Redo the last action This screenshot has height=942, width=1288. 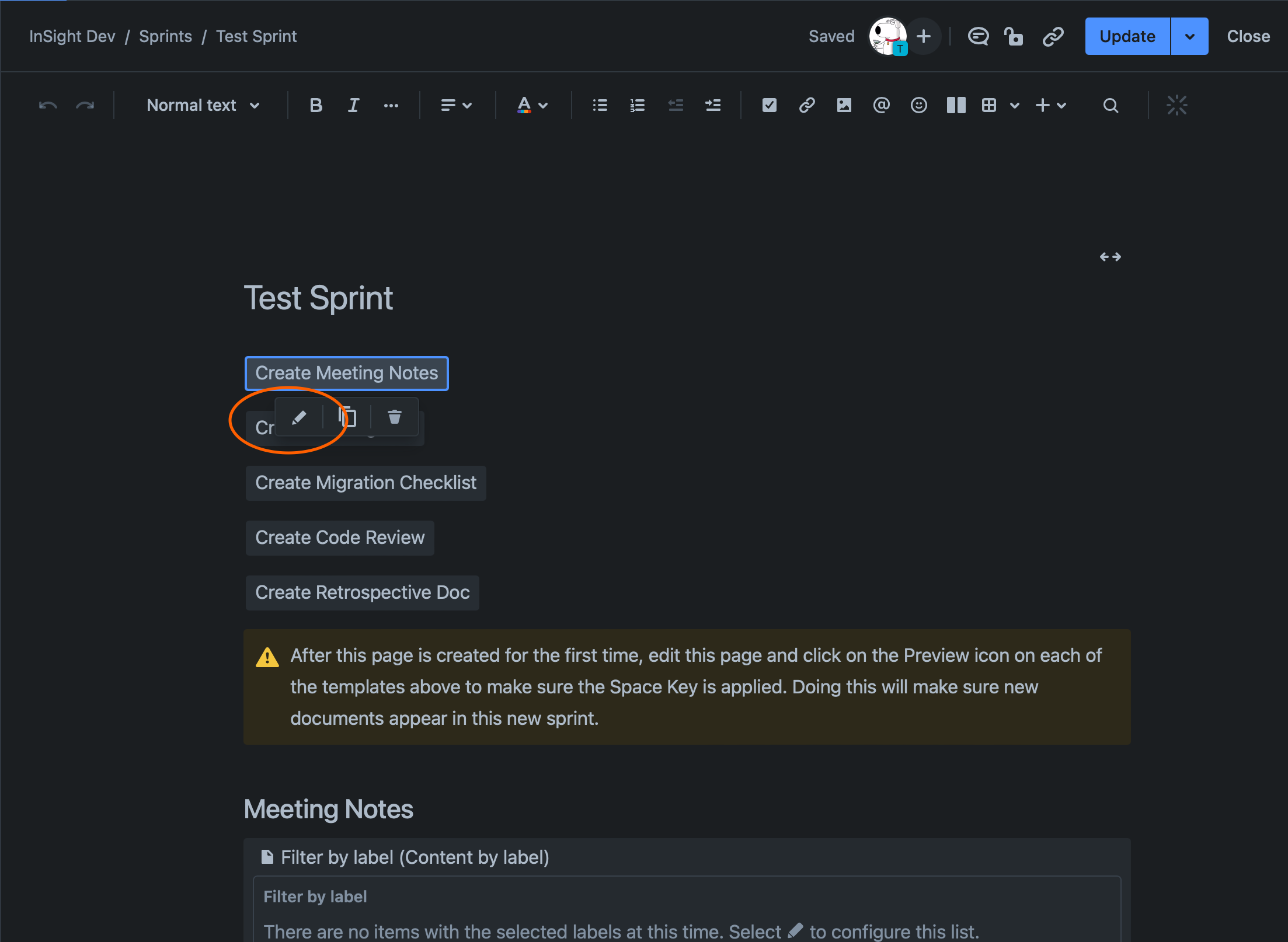pyautogui.click(x=85, y=106)
